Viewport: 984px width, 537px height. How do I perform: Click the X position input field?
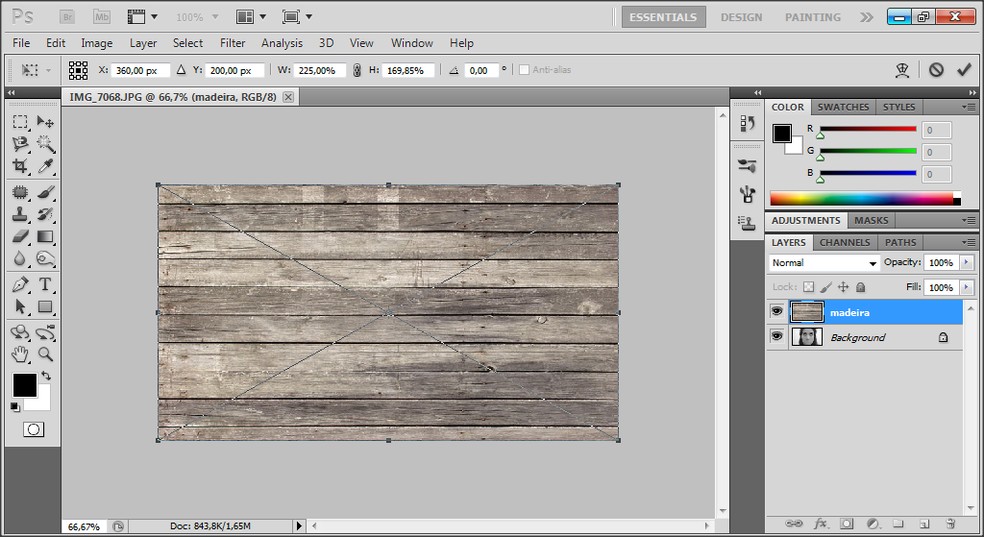[x=141, y=71]
